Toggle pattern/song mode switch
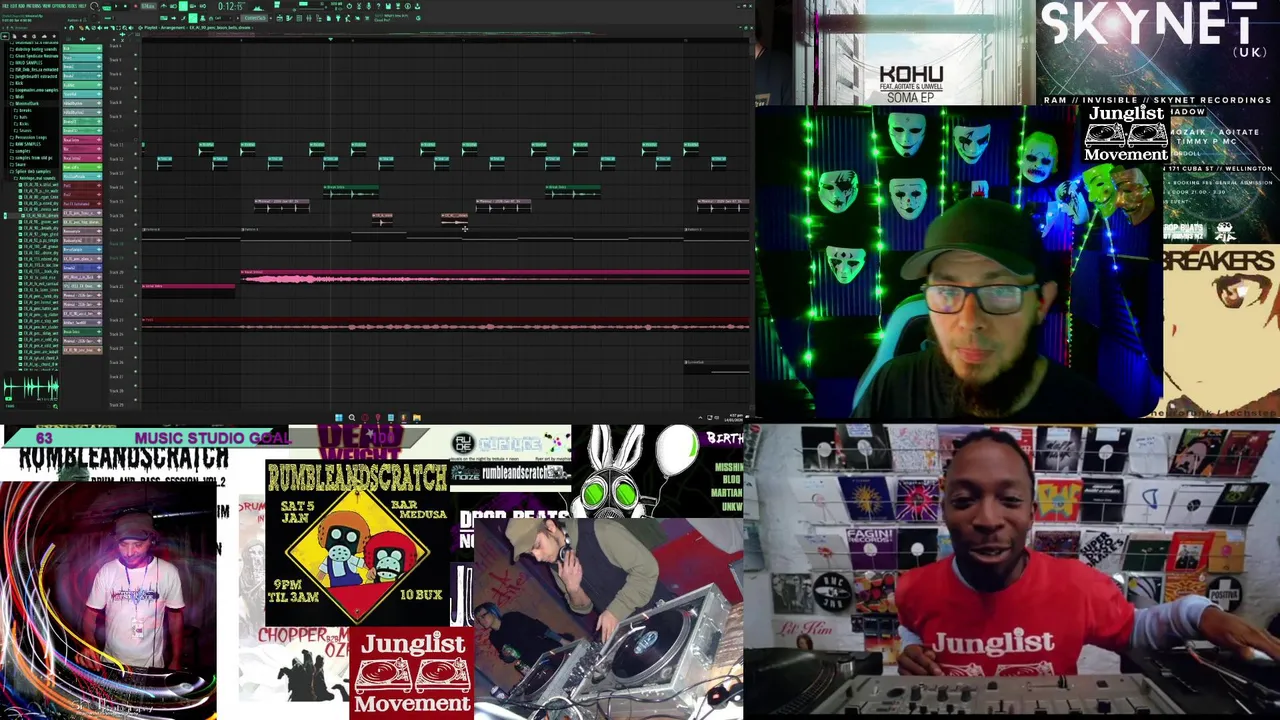This screenshot has width=1280, height=720. 106,7
